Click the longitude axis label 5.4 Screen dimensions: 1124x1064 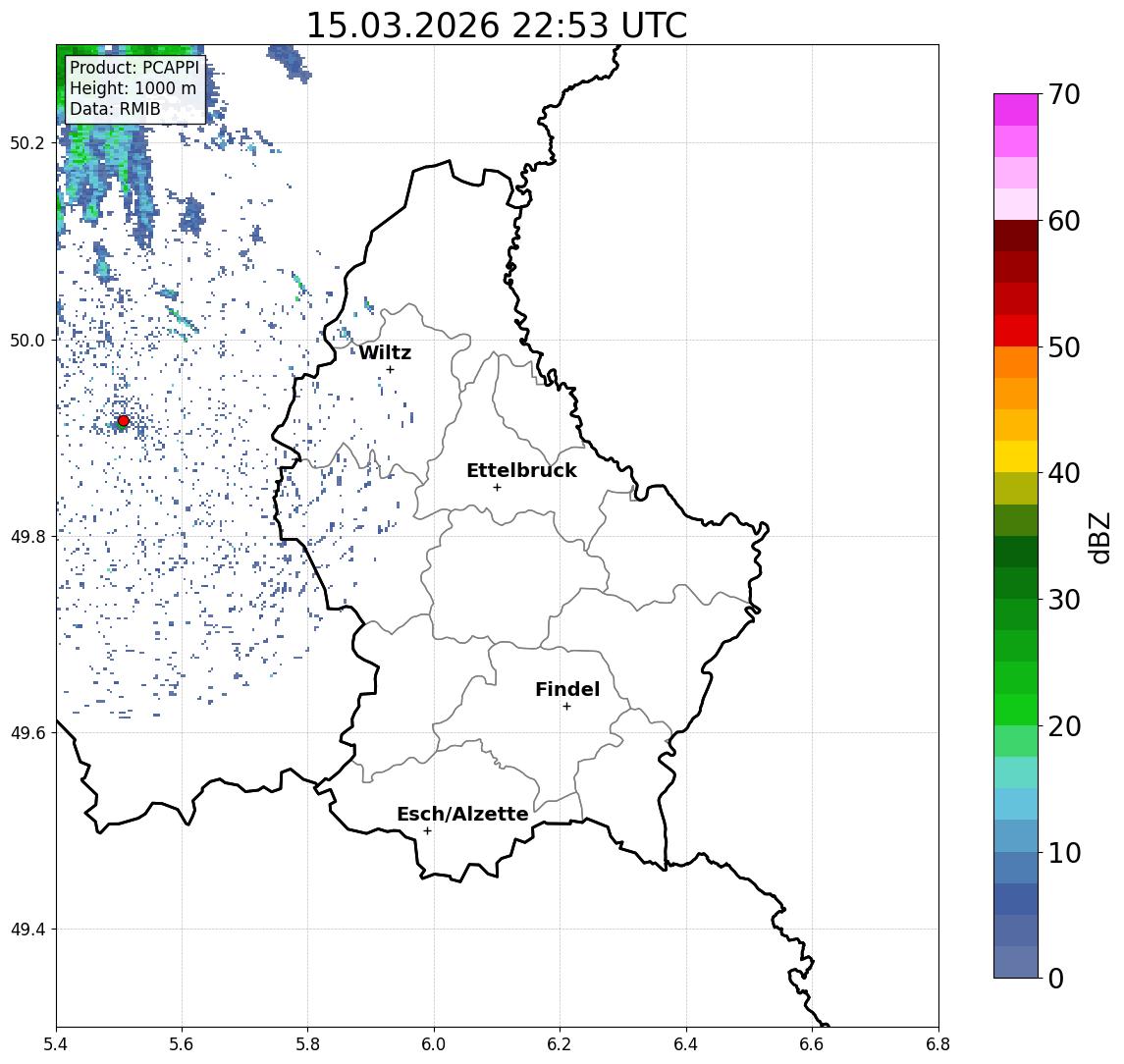coord(56,1044)
